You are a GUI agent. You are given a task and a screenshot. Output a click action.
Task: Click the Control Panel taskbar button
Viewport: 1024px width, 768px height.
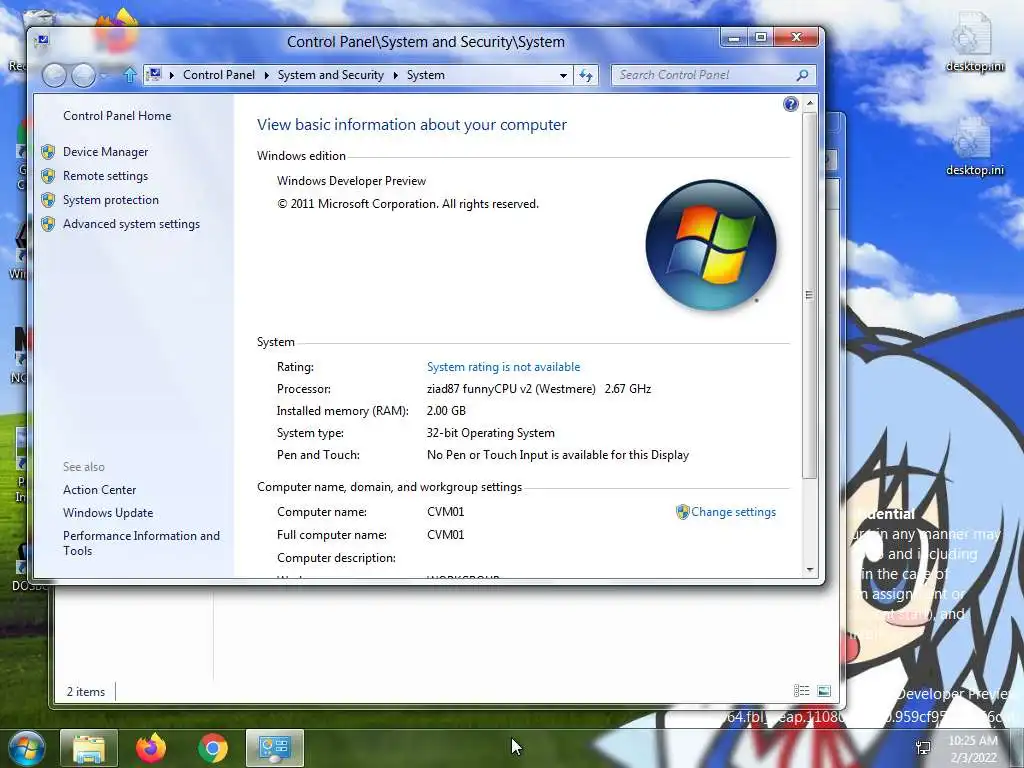[274, 748]
